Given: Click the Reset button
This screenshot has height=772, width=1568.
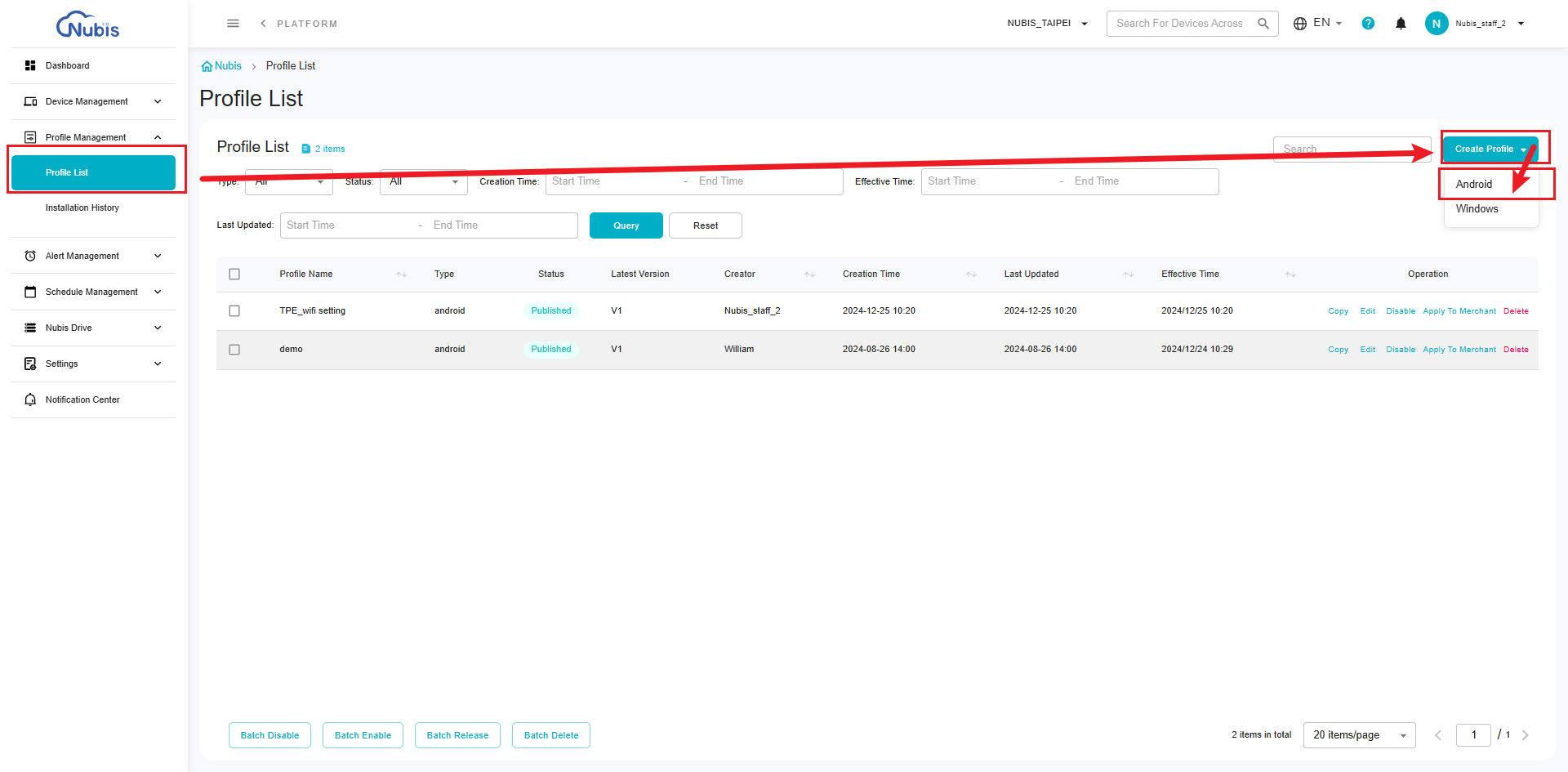Looking at the screenshot, I should 706,225.
